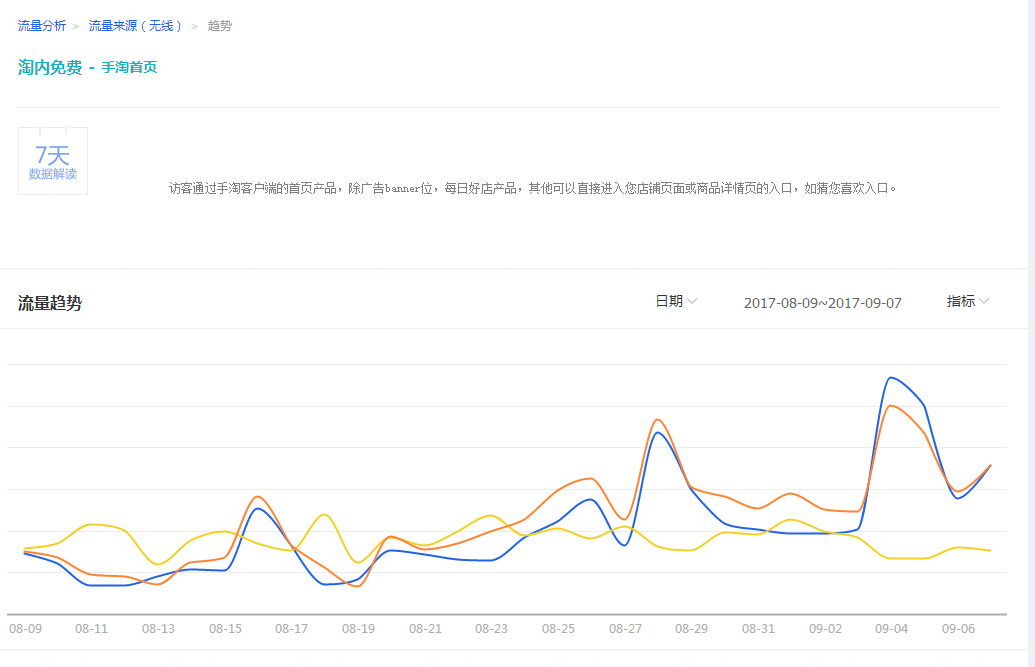
Task: Click the 09-06 axis label
Action: [958, 629]
